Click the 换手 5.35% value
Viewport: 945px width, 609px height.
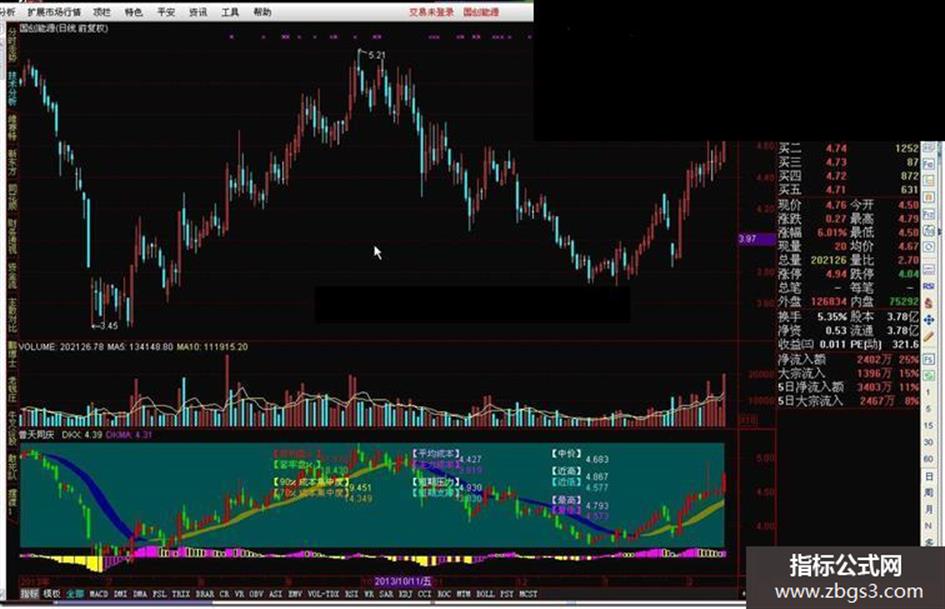[x=832, y=317]
